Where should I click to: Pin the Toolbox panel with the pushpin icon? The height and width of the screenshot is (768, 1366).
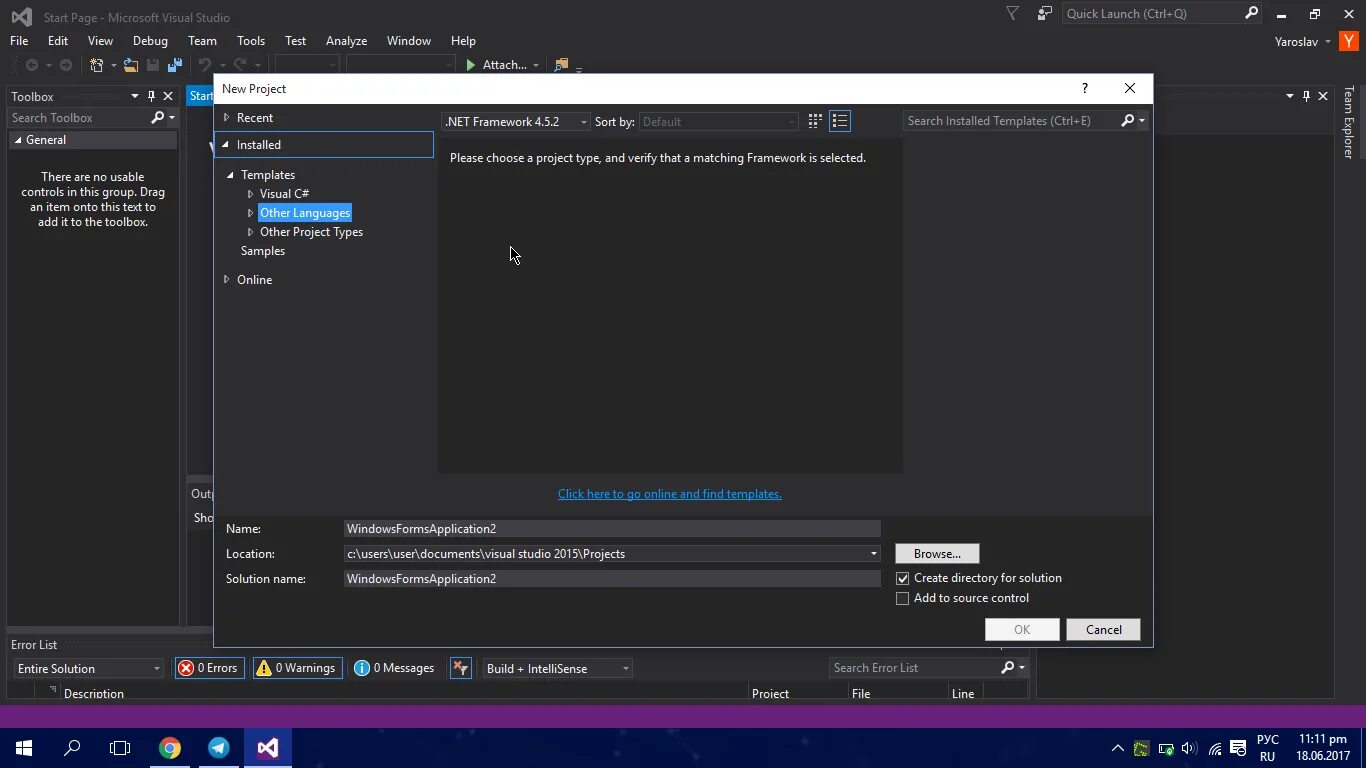(152, 96)
